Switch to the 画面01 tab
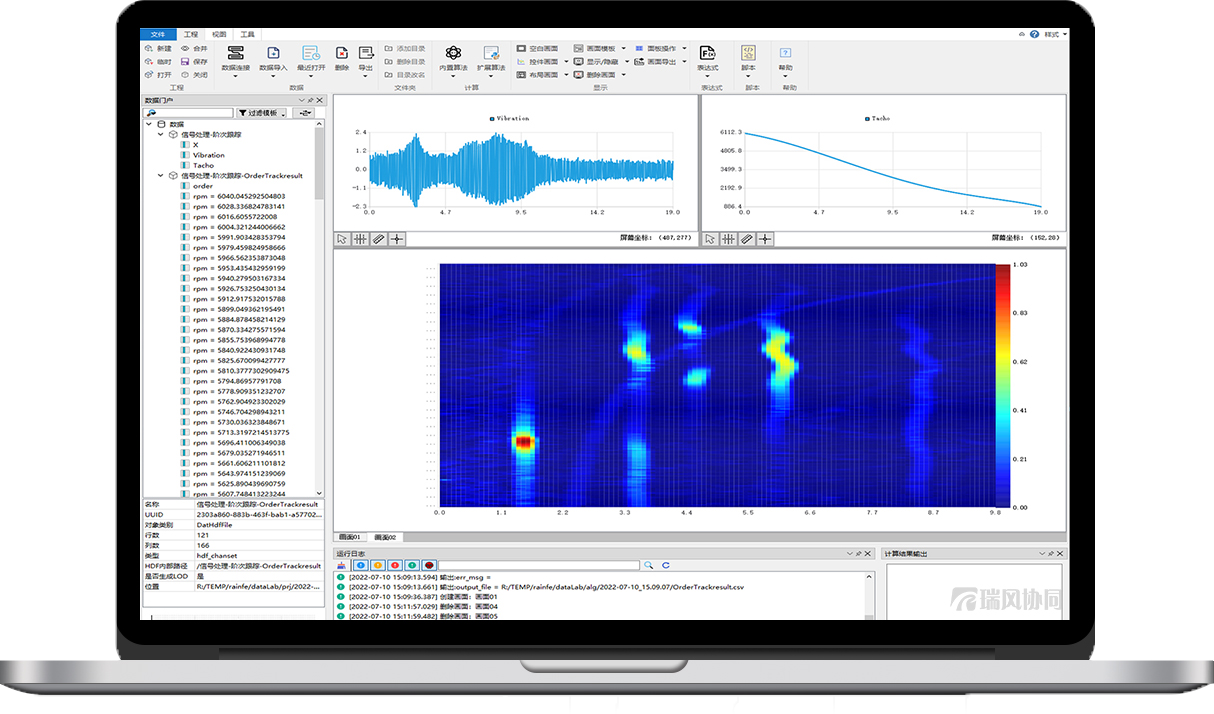This screenshot has height=714, width=1214. click(349, 538)
